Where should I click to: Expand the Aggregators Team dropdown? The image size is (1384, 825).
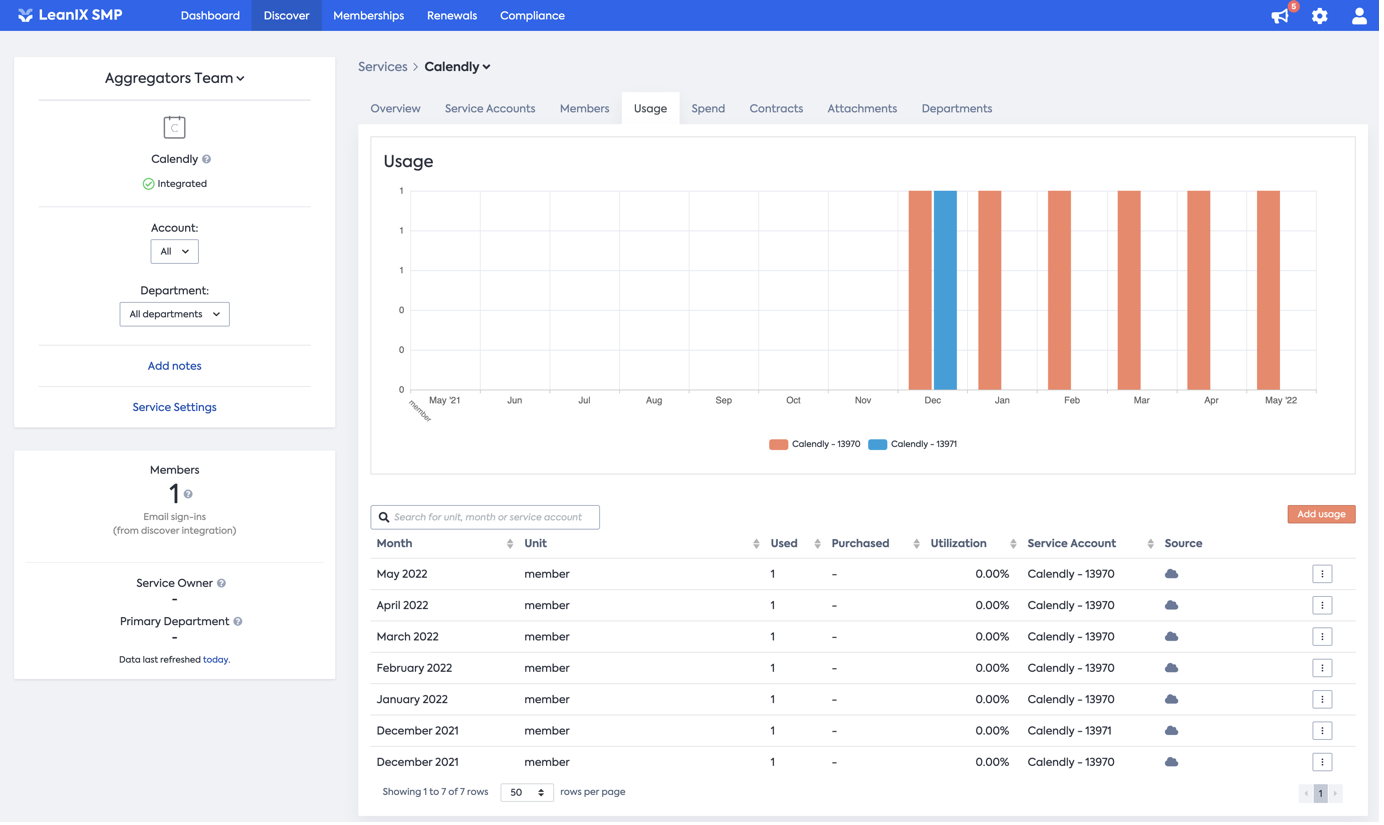[x=175, y=78]
